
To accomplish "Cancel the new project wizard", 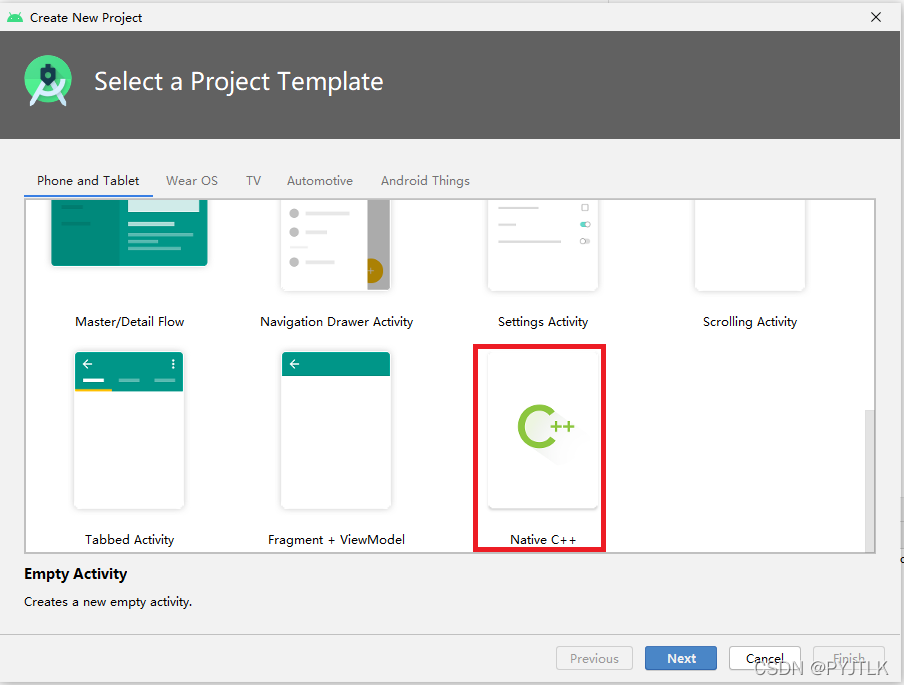I will point(764,658).
